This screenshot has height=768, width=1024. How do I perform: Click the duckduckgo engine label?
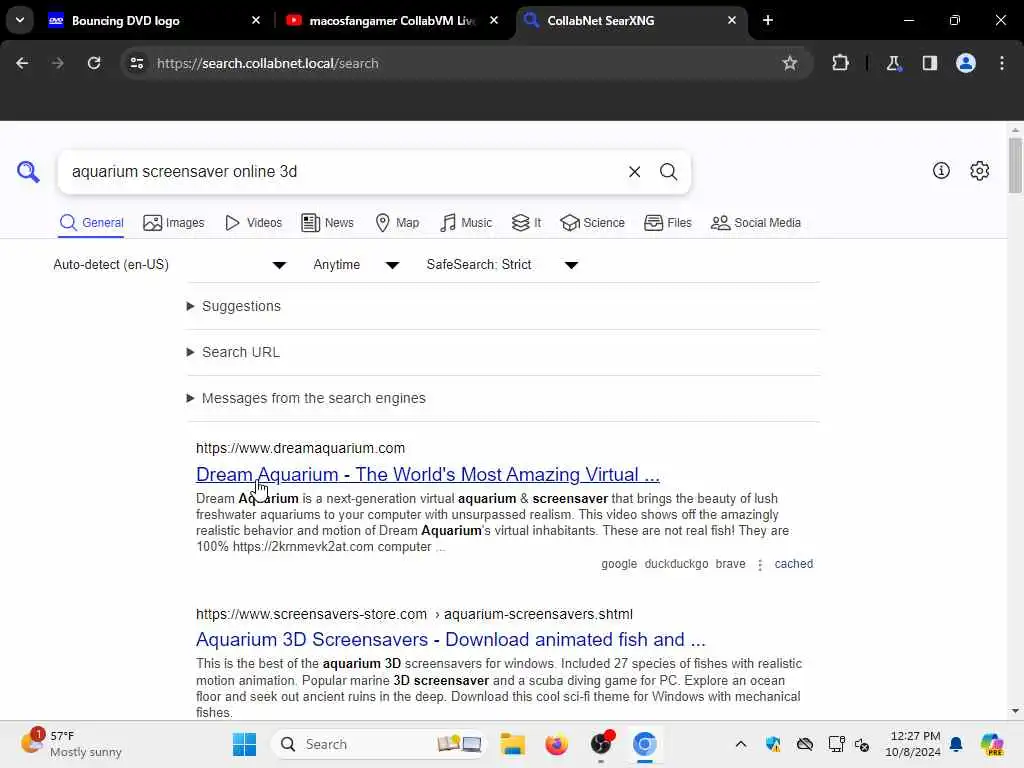[x=676, y=564]
